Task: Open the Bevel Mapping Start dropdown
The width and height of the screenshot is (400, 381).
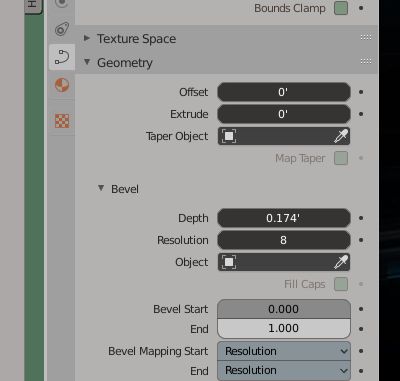Action: [284, 351]
